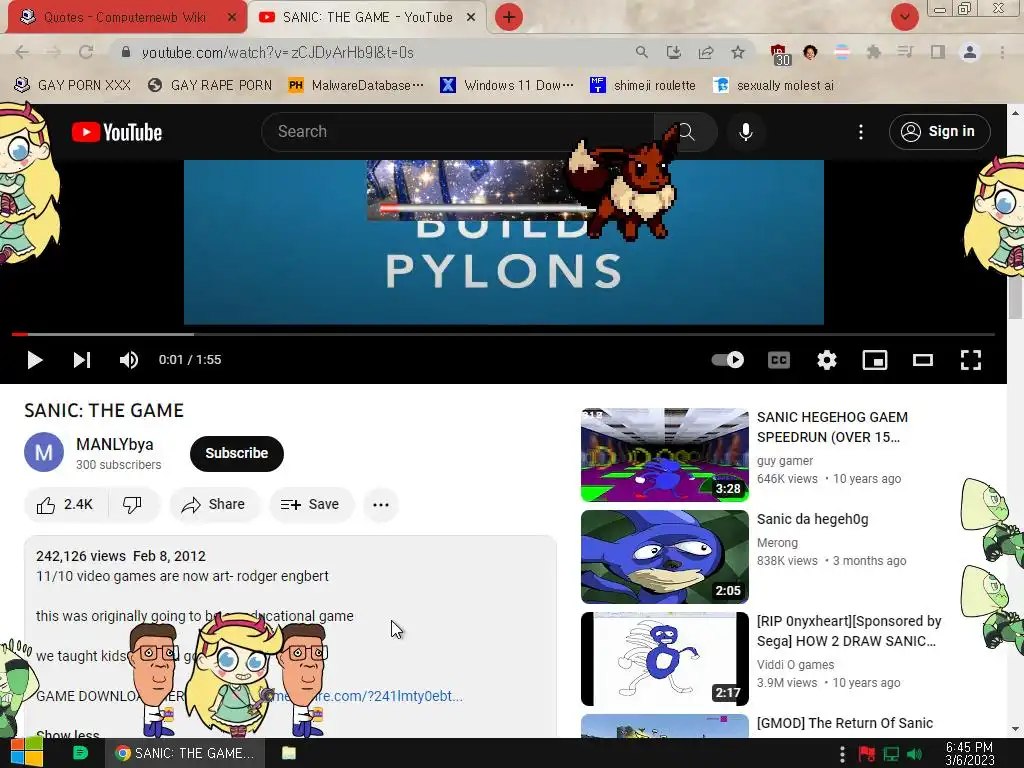The width and height of the screenshot is (1024, 768).
Task: Open the title 'Sanic da hegeh0g'
Action: 812,519
